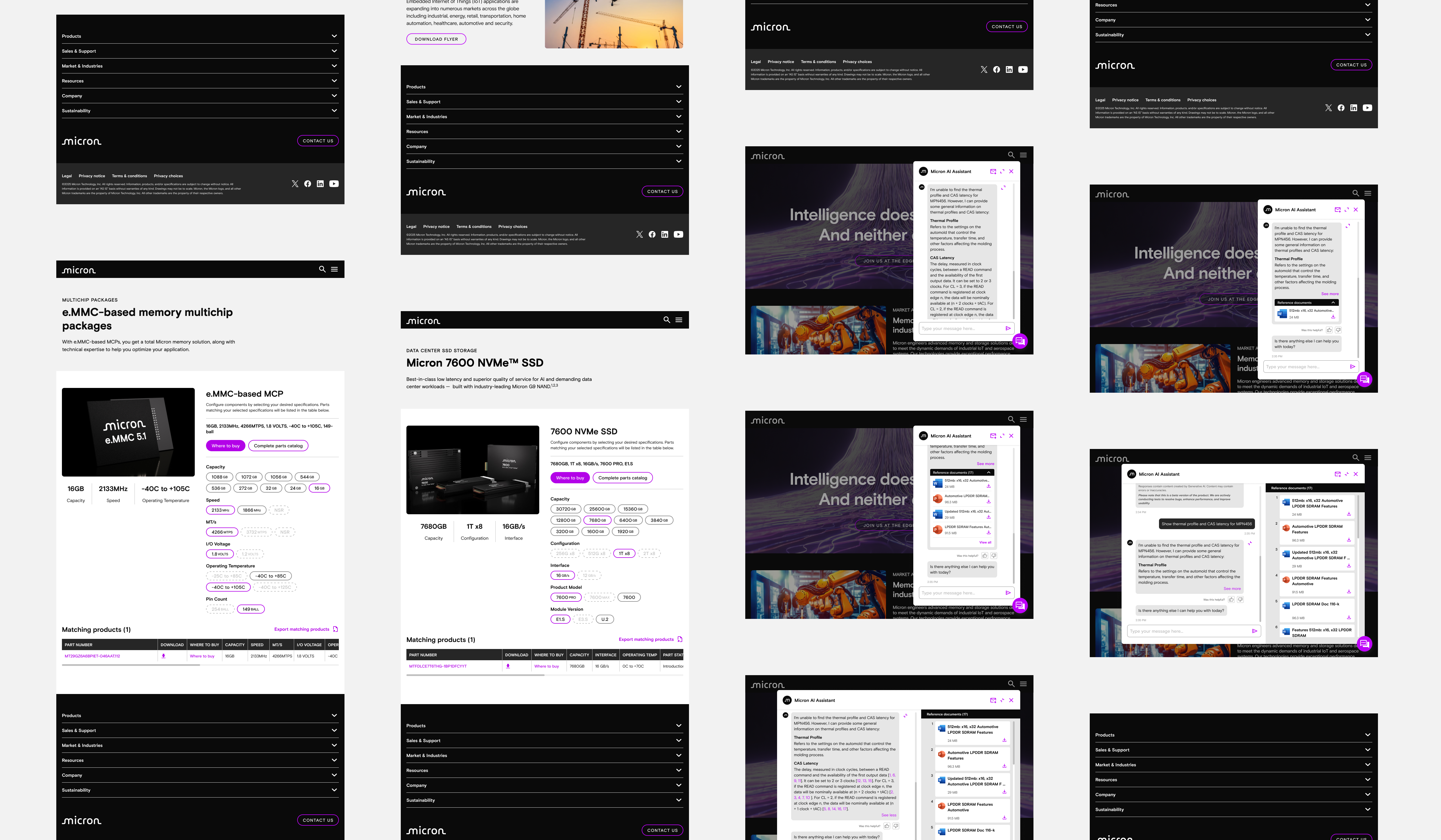This screenshot has width=1441, height=840.
Task: Click horizontal scrollbar under e.MMC matching products table
Action: pyautogui.click(x=131, y=665)
